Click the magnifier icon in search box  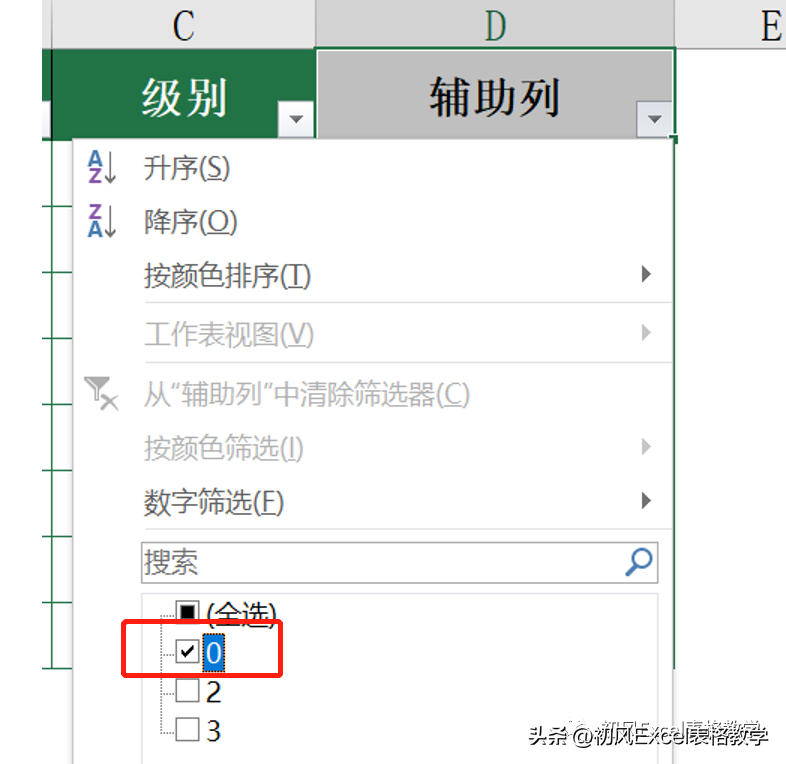coord(639,562)
